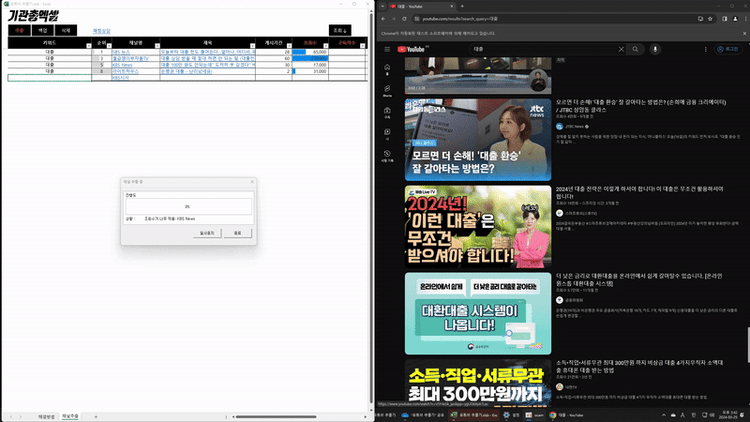Open YouTube settings three-dot menu

706,49
